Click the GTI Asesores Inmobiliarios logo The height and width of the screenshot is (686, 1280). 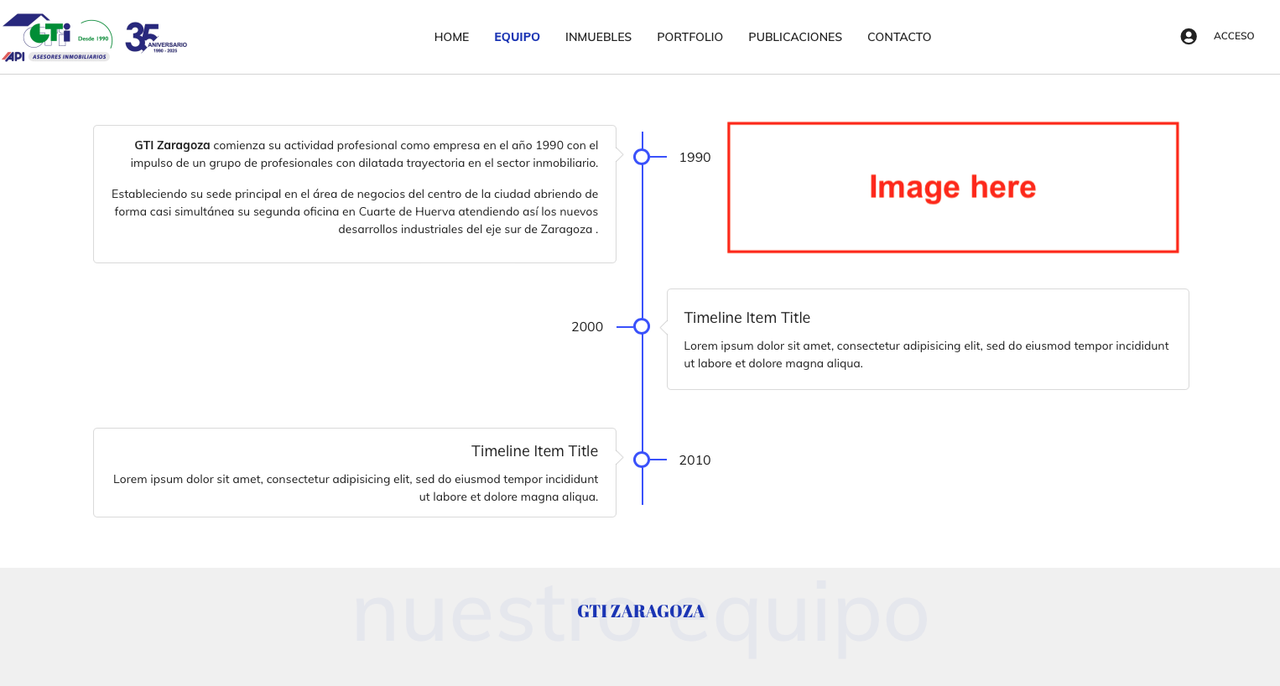56,37
